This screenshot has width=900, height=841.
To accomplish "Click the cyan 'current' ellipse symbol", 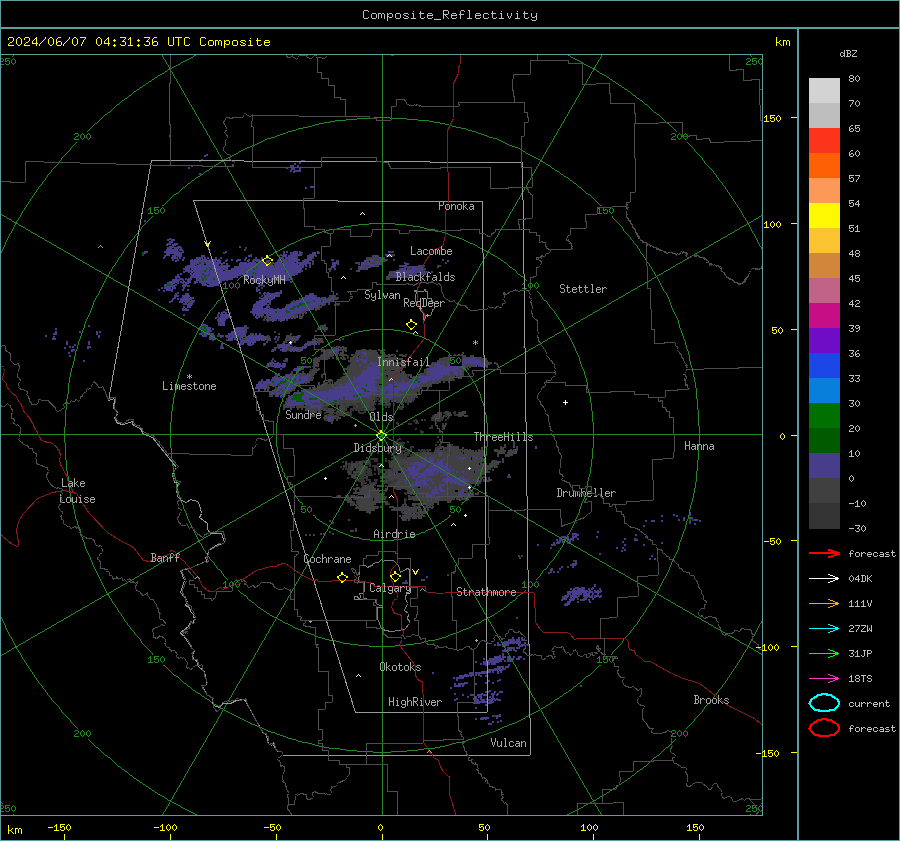I will (x=824, y=703).
